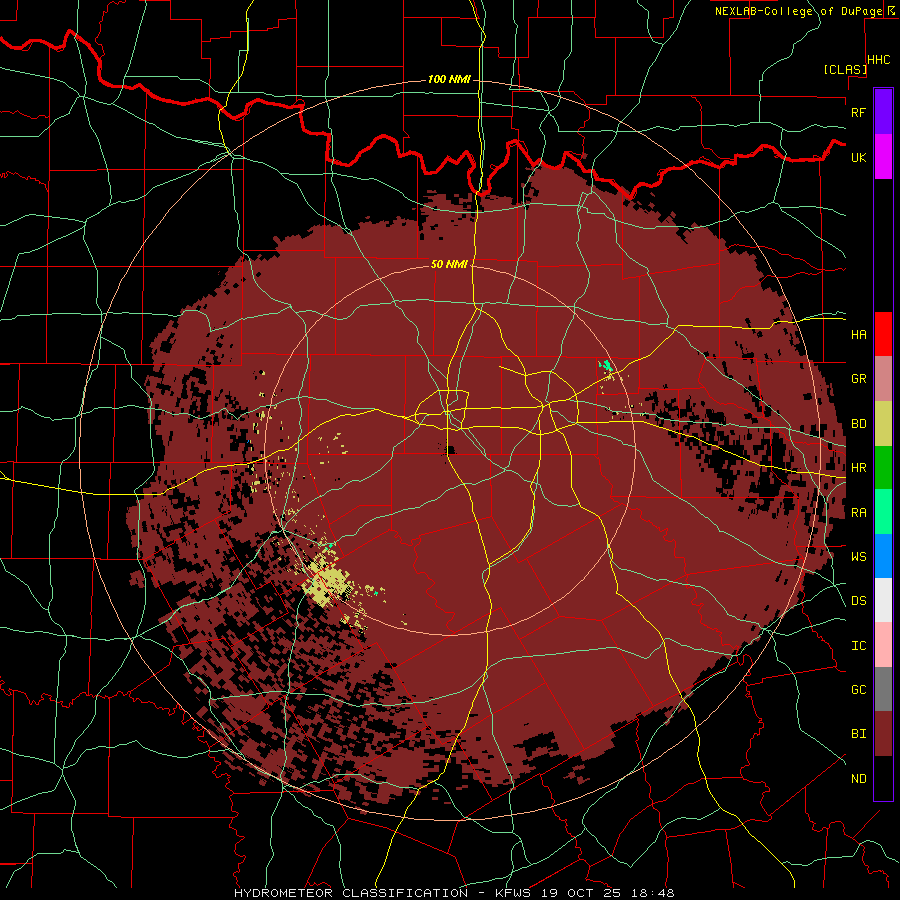Click the [CLAS] units label
This screenshot has height=900, width=900.
point(845,69)
